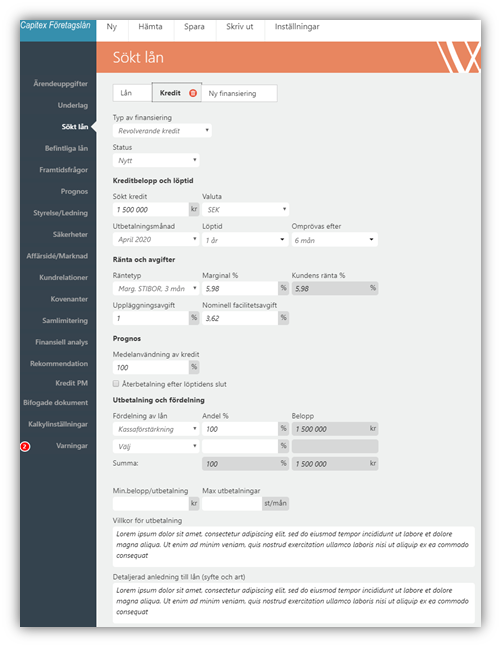This screenshot has height=647, width=501.
Task: Click the Capitex Företagslån logo
Action: [55, 26]
